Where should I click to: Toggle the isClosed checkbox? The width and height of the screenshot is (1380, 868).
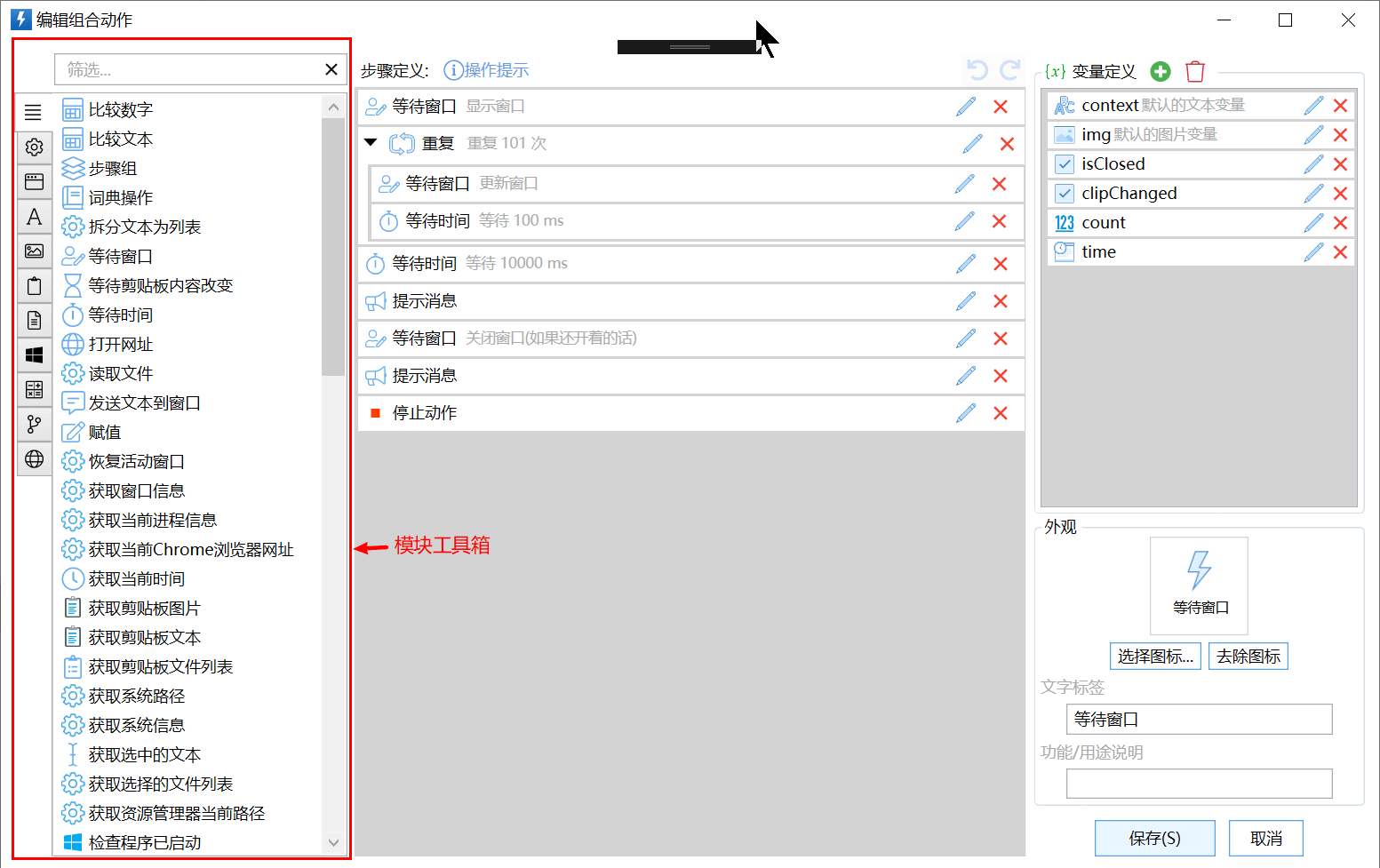[x=1065, y=164]
